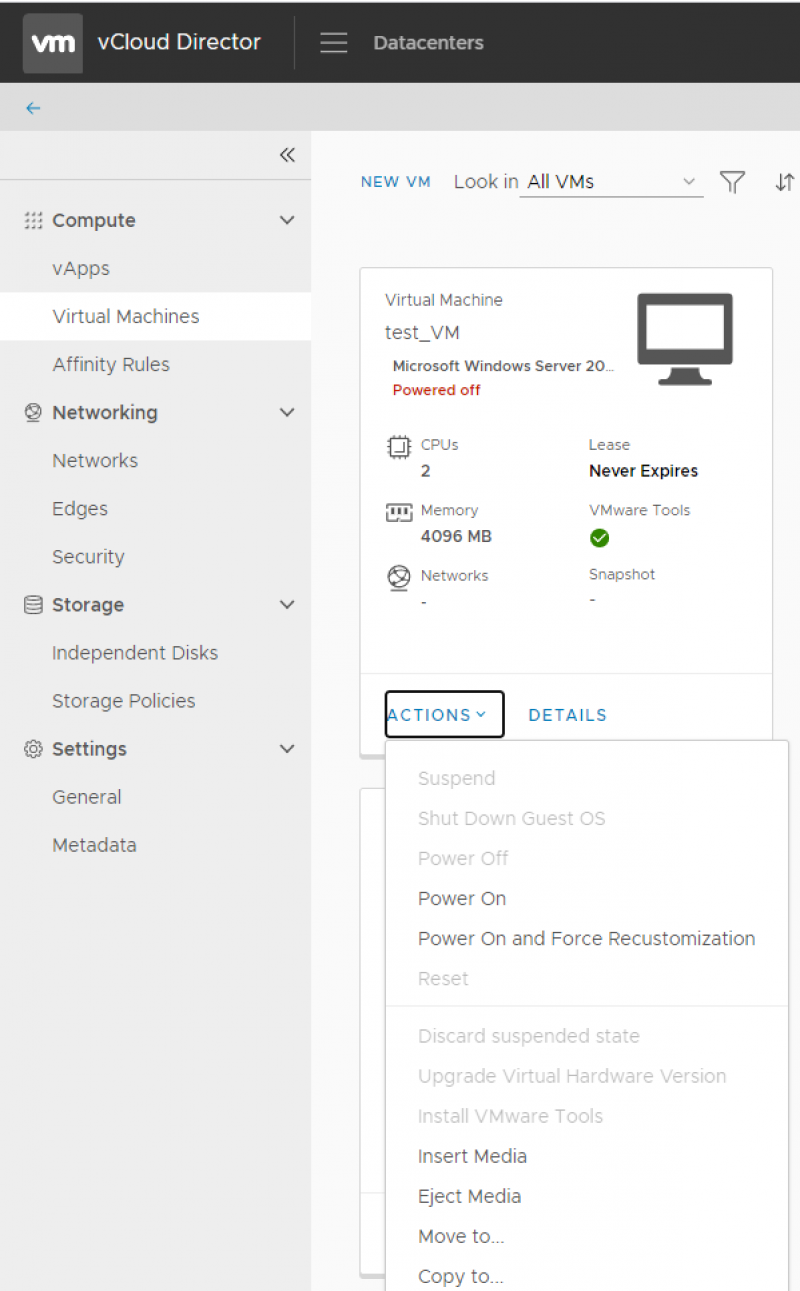Screen dimensions: 800x1291
Task: Click the VM card Networks icon
Action: point(399,578)
